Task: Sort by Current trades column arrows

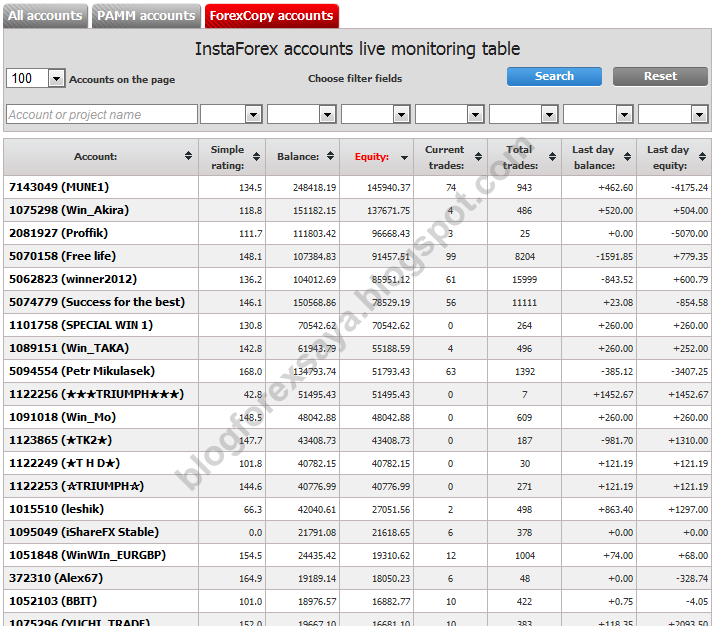Action: coord(478,156)
